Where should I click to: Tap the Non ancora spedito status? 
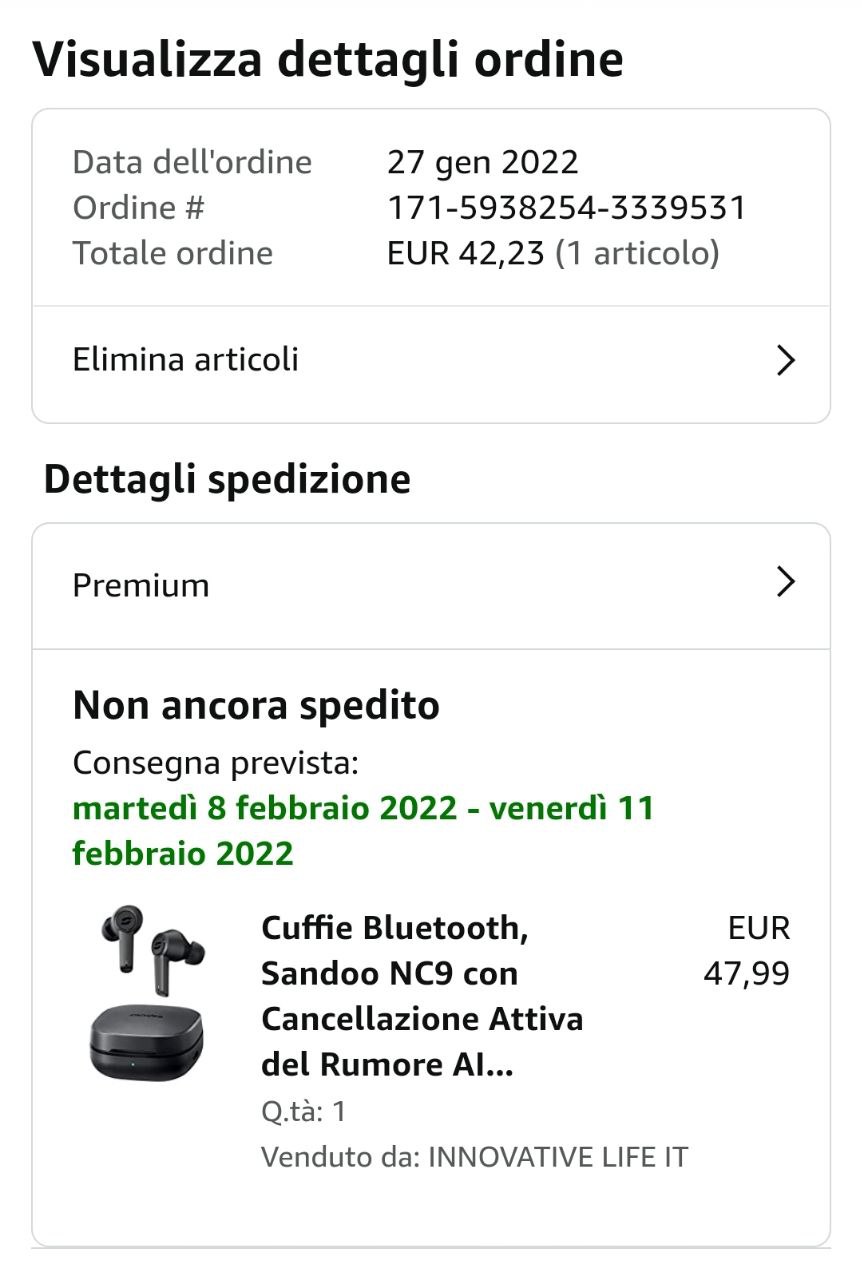(256, 706)
